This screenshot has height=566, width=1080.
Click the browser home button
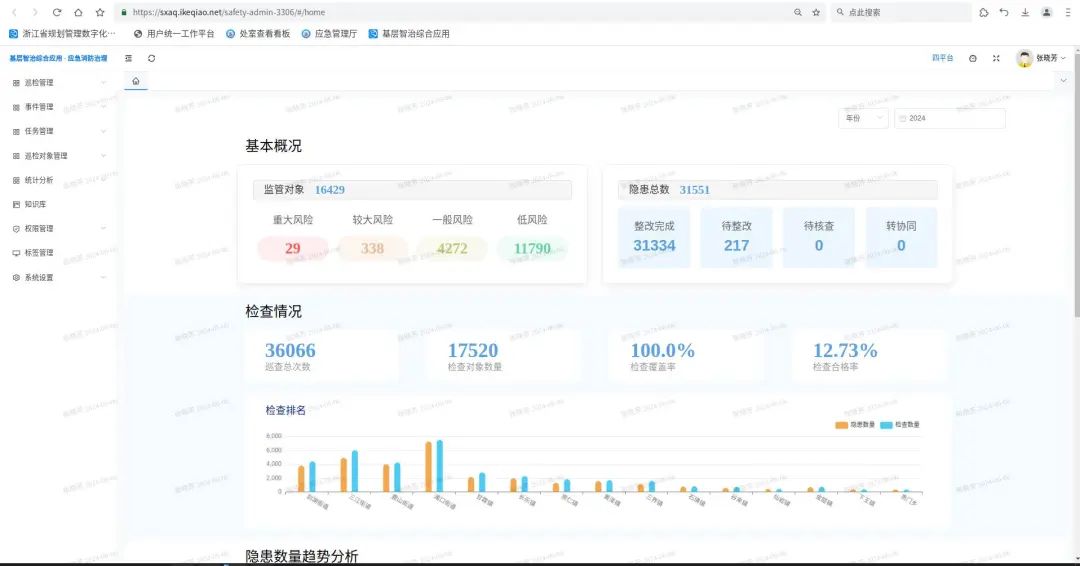click(x=78, y=12)
